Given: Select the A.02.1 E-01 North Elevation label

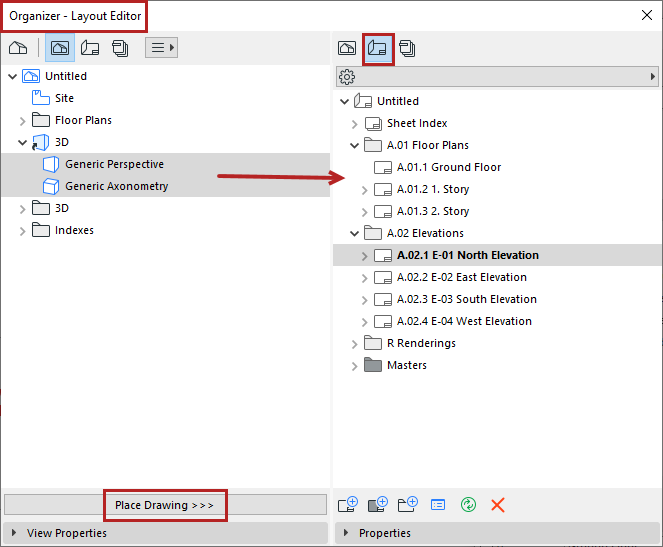Looking at the screenshot, I should (468, 255).
